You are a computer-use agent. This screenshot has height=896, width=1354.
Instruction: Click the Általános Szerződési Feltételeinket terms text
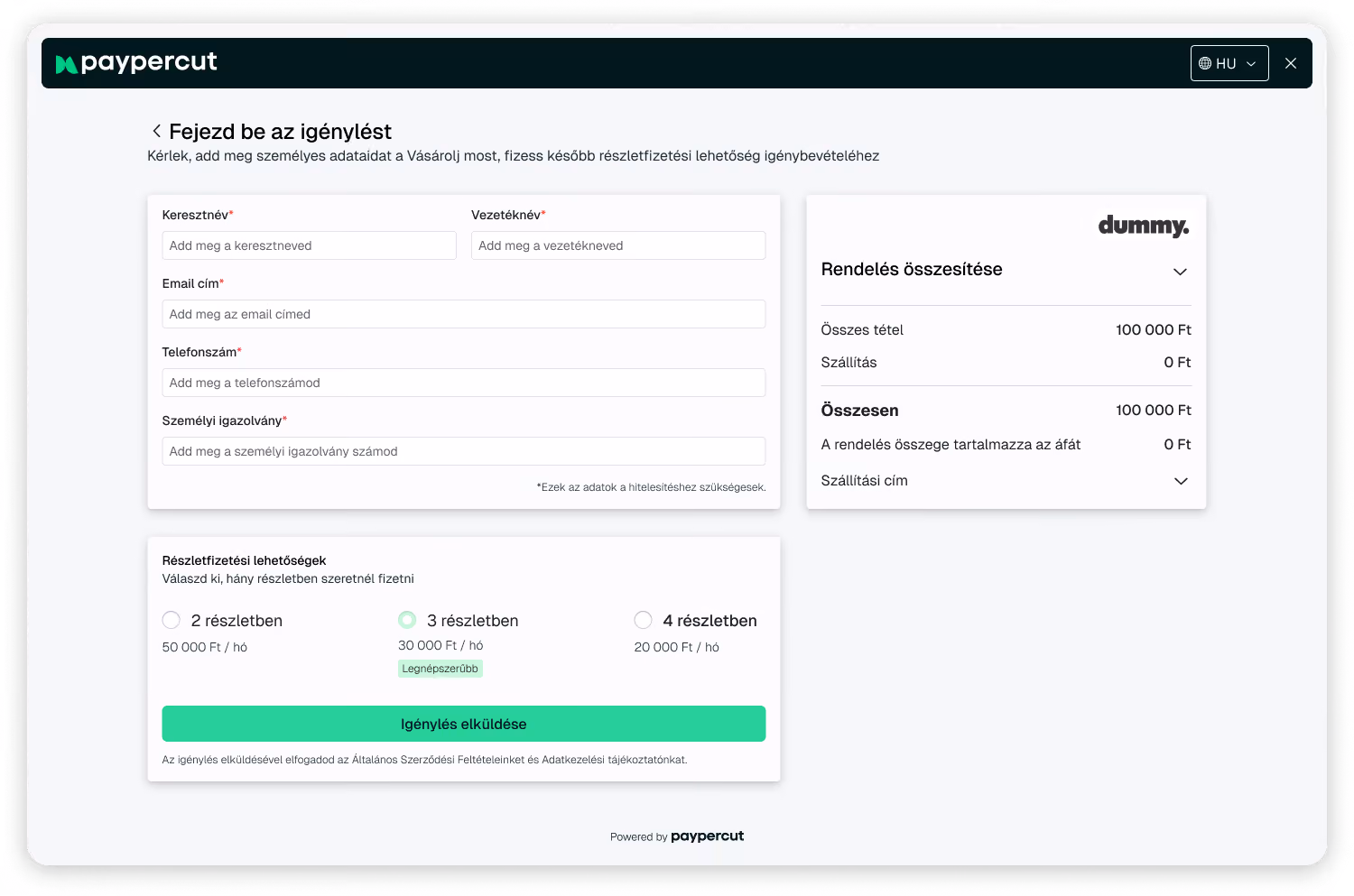click(439, 760)
